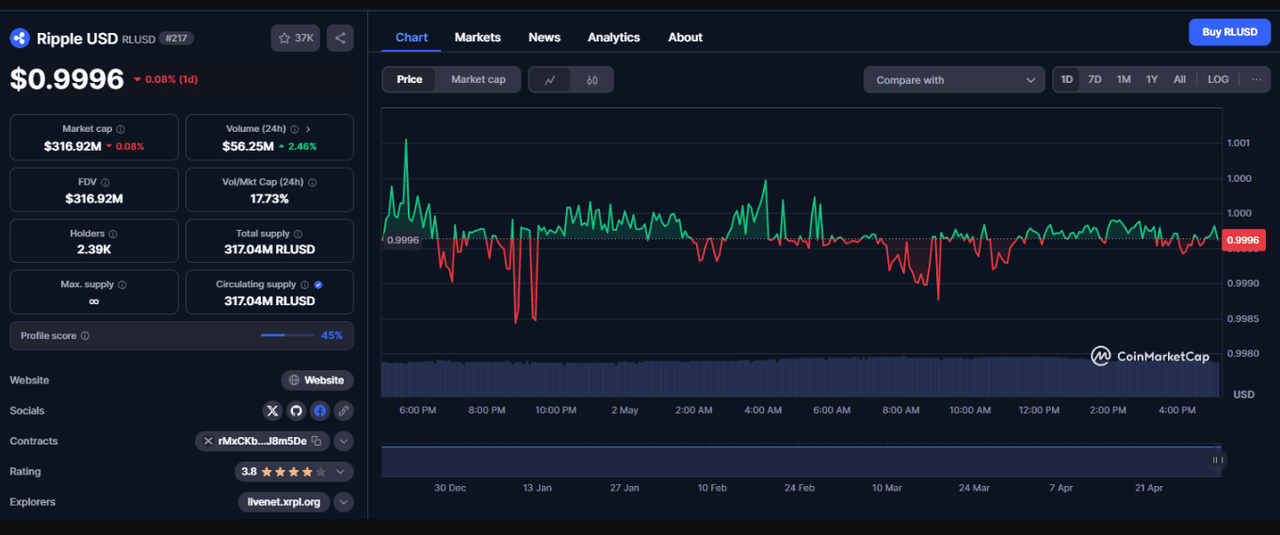Copy the rMxCKb...J8m5De contract address
This screenshot has height=535, width=1280.
[x=316, y=441]
